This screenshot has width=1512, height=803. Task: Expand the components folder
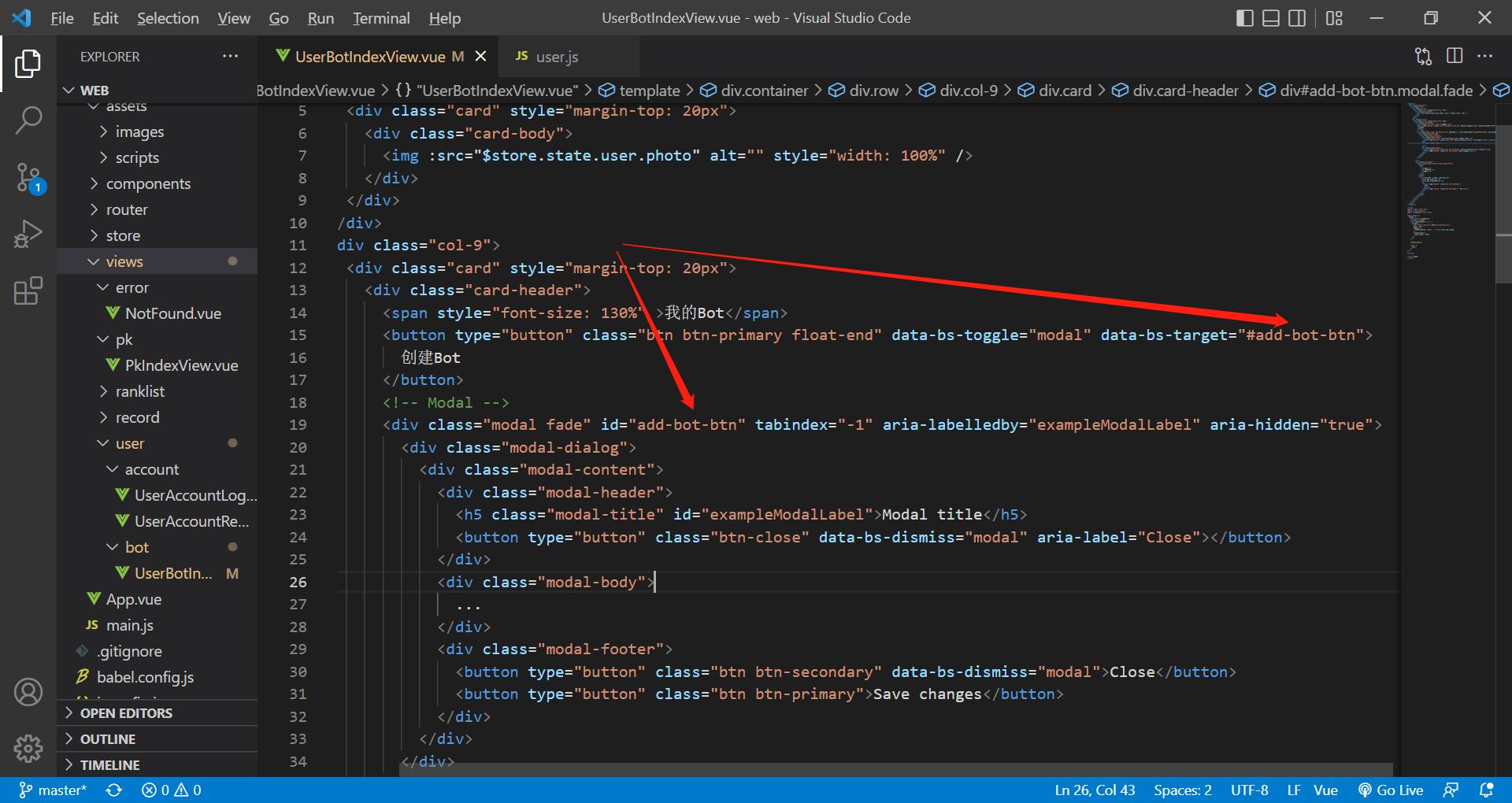[x=148, y=183]
